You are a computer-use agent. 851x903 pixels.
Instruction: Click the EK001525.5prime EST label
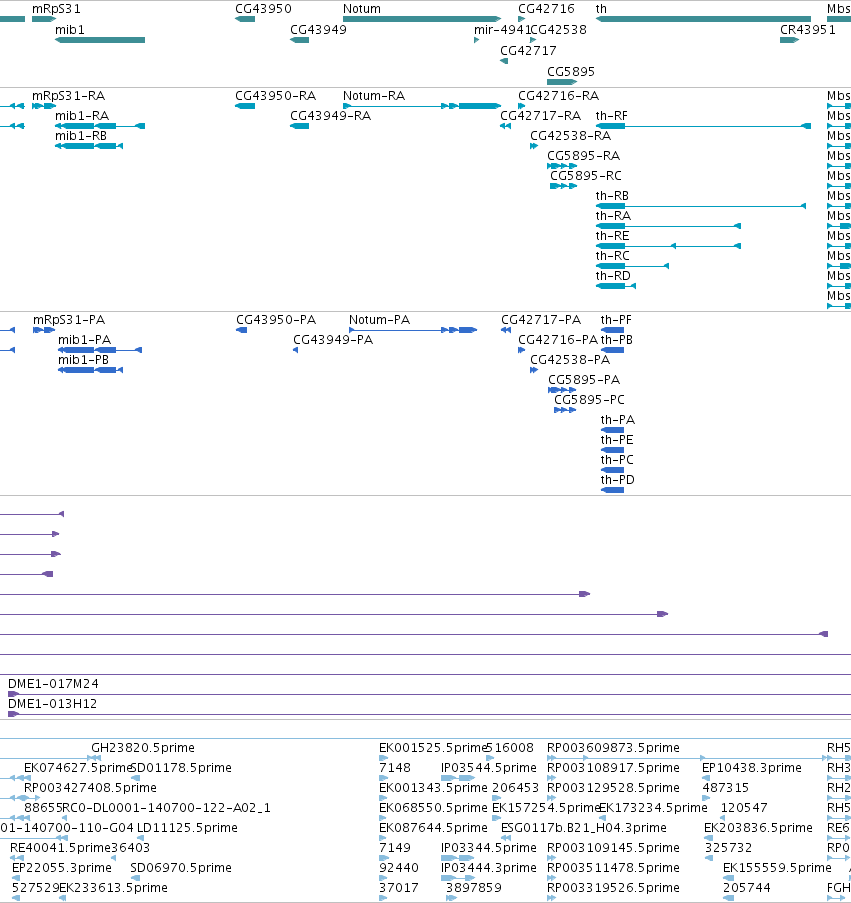point(432,748)
